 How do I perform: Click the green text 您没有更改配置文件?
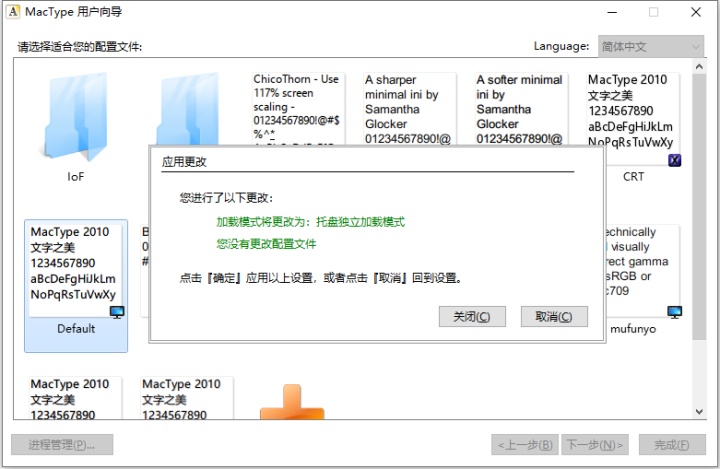(x=266, y=244)
